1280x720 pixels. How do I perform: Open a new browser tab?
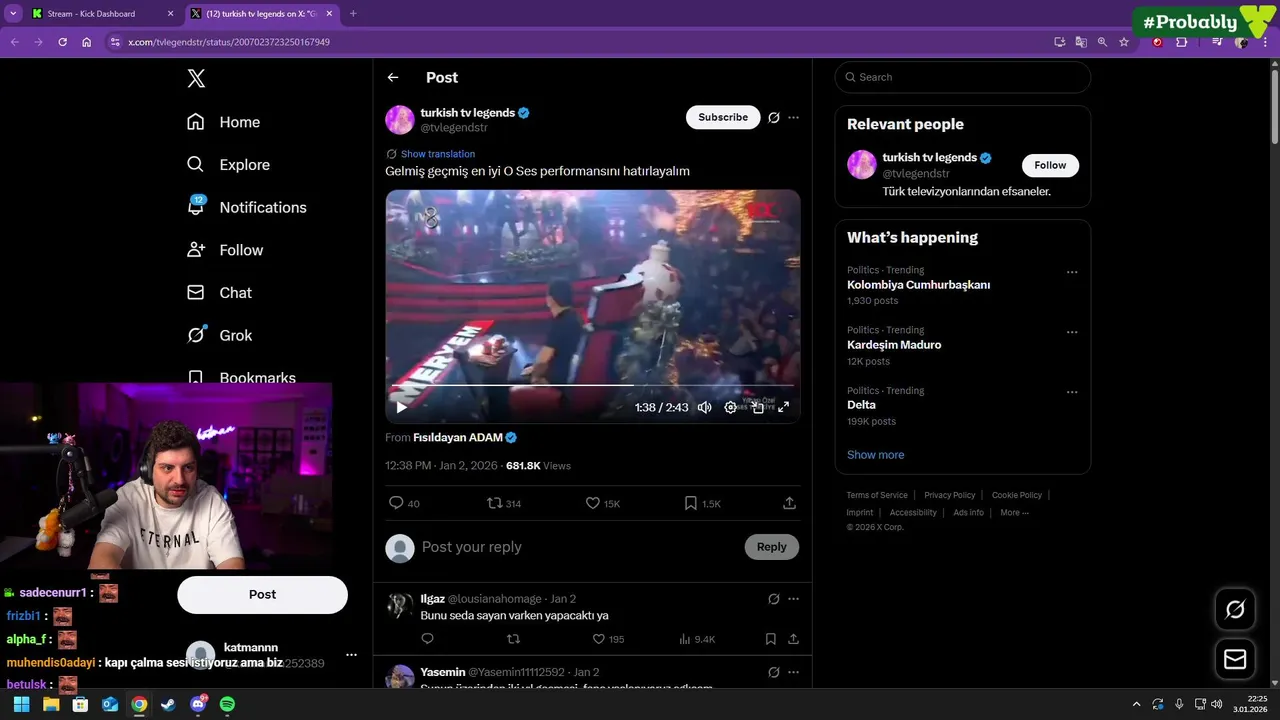pos(353,14)
